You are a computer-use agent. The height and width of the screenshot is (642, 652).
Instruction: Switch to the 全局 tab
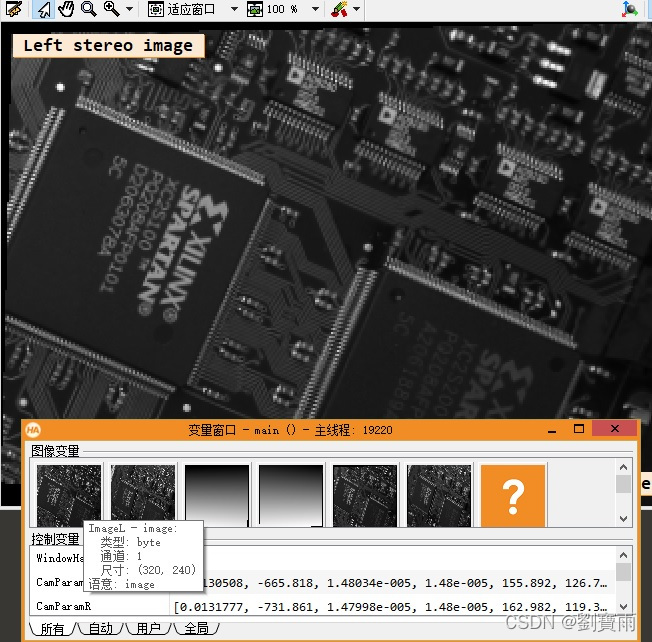point(196,628)
